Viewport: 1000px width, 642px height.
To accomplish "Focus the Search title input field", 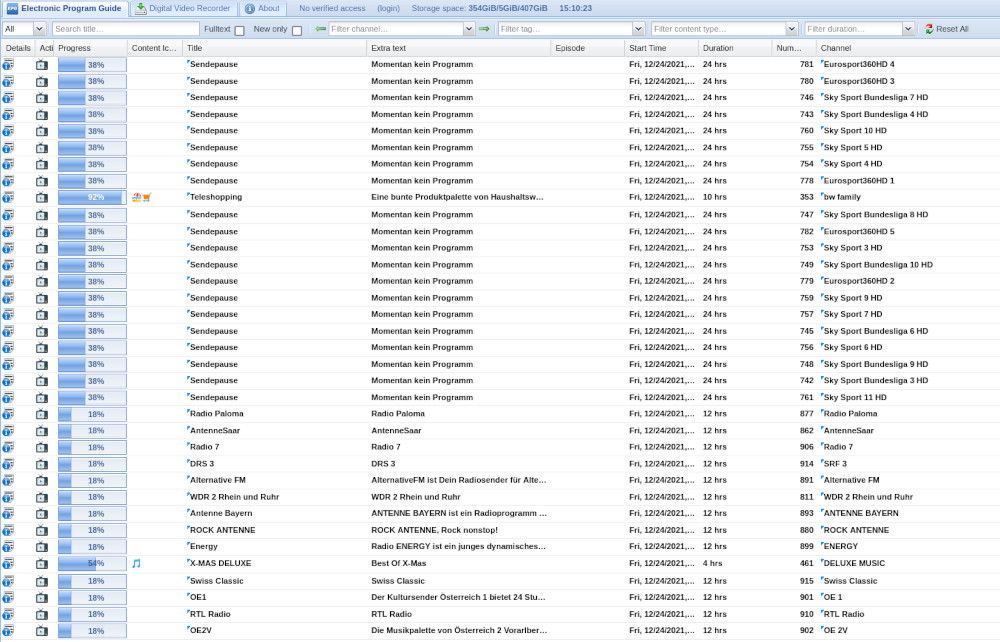I will (126, 29).
